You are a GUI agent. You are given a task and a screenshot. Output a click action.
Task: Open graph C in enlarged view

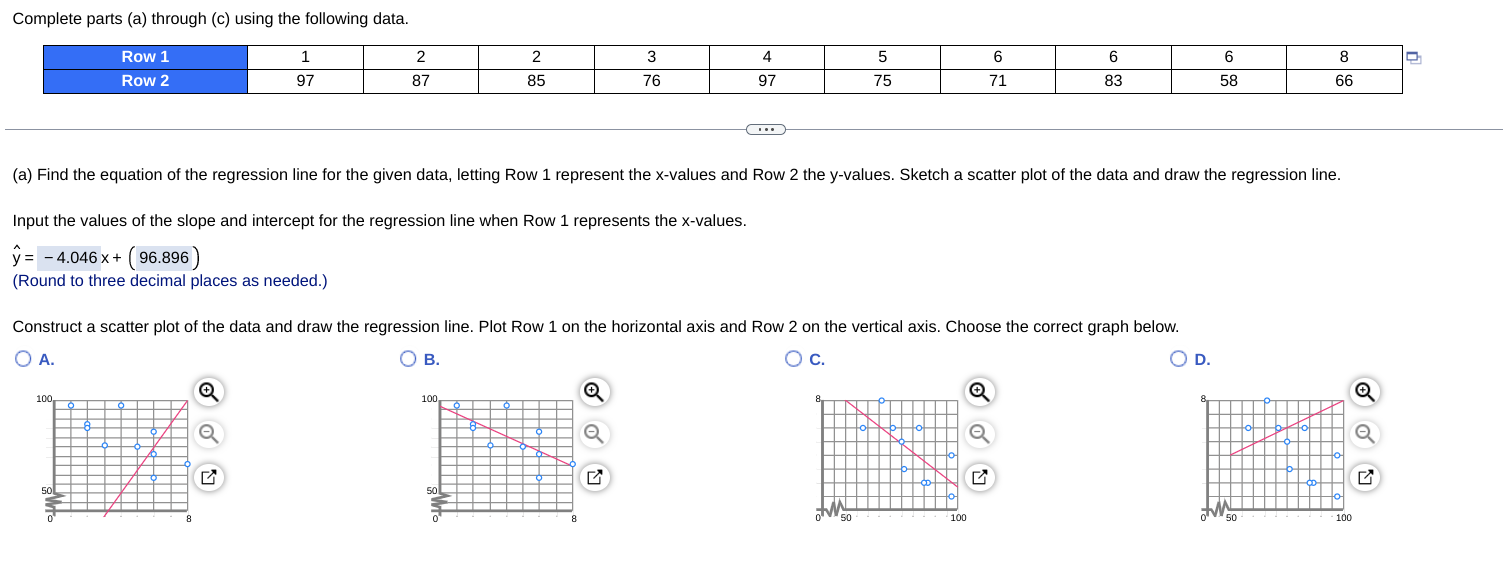click(x=979, y=478)
